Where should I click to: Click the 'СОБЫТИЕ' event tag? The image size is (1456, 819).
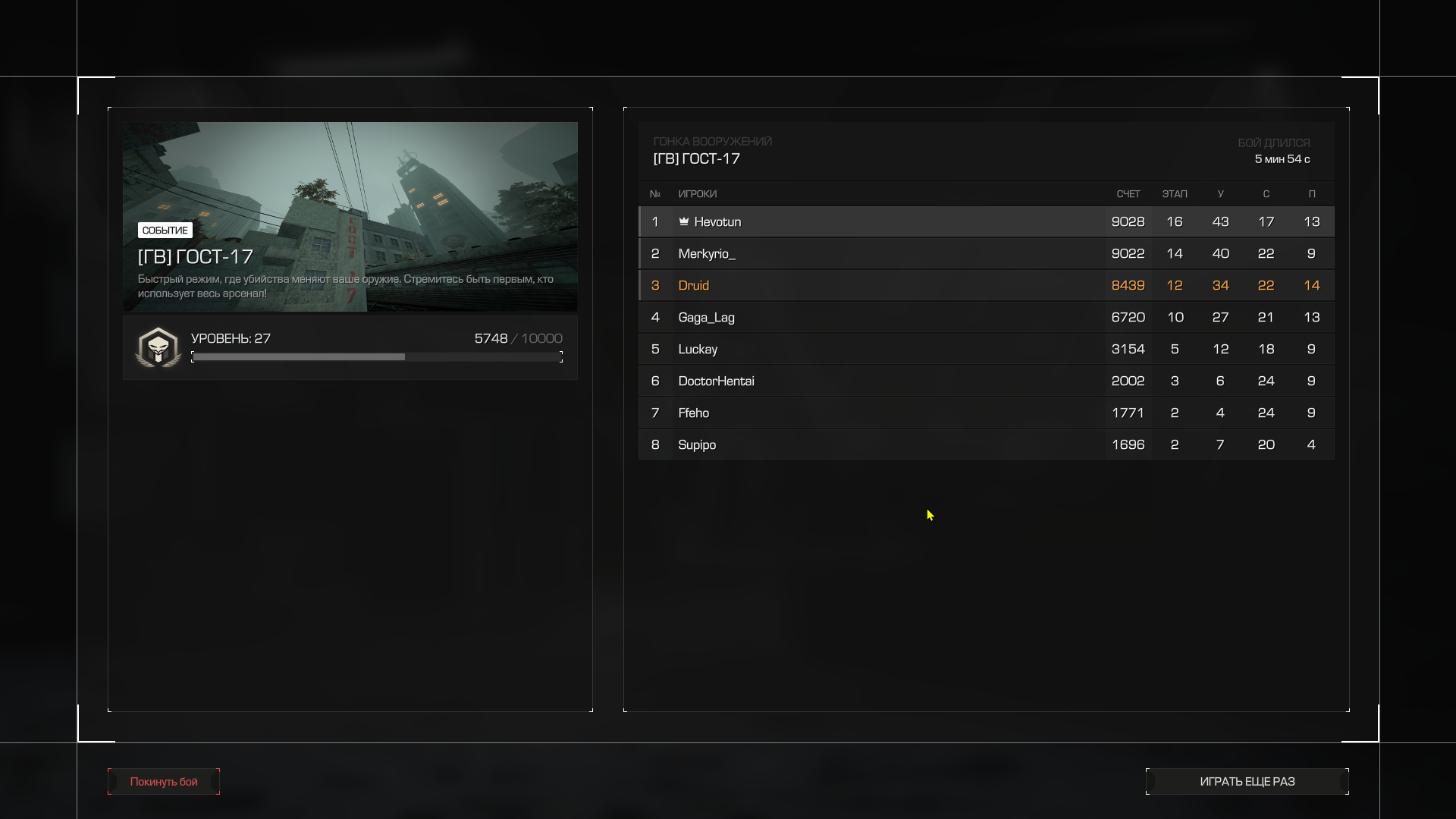165,230
